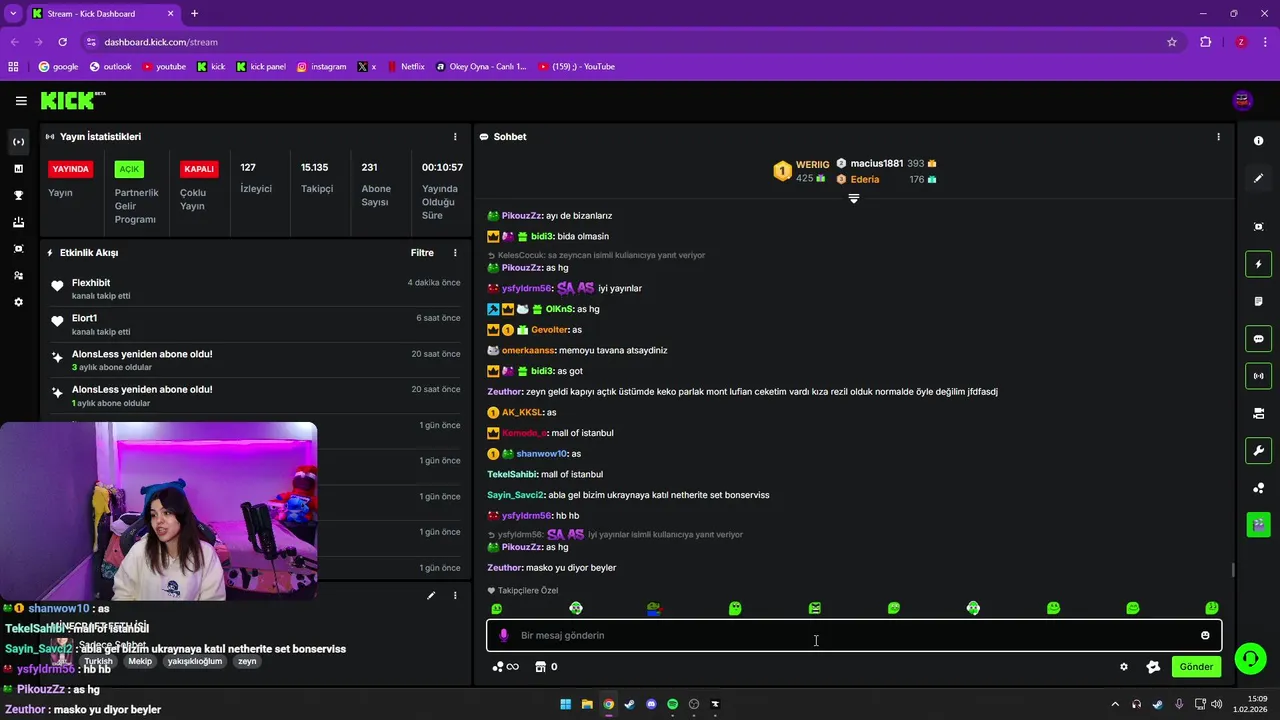This screenshot has width=1280, height=720.
Task: Click the Sayin_Savci2 username in the Sohbet panel
Action: pos(515,495)
